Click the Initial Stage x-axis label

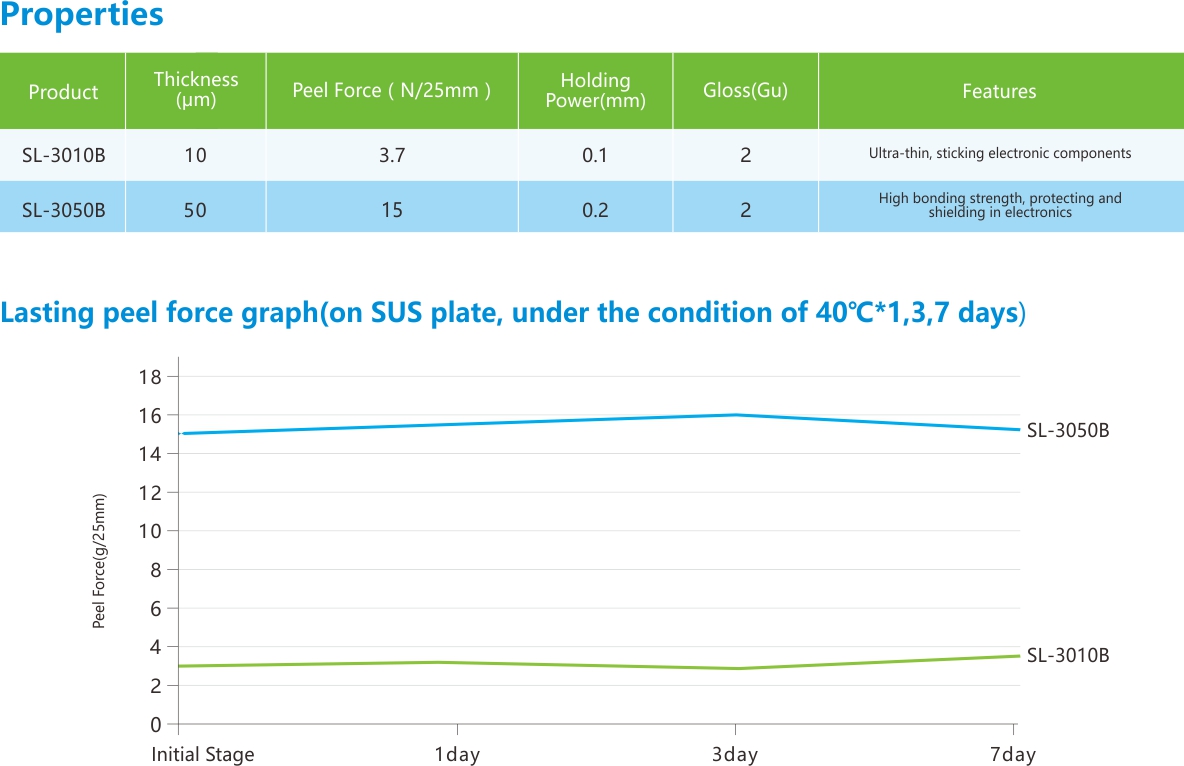[x=203, y=754]
